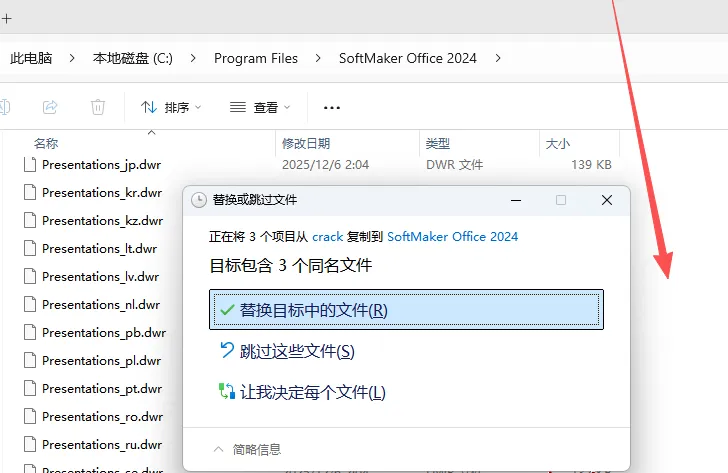Go to 此电脑 in breadcrumb

coord(31,58)
